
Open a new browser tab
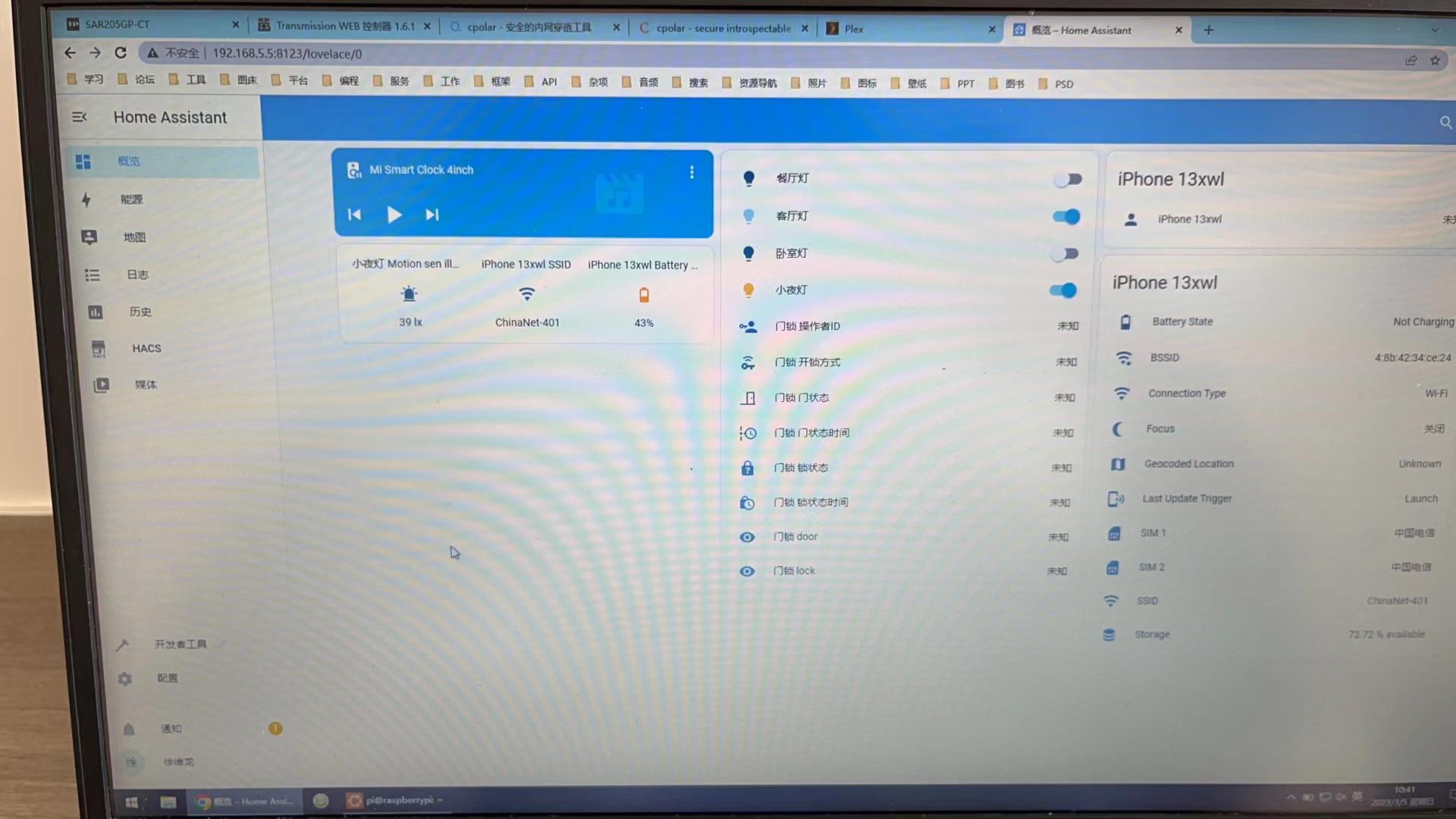click(x=1209, y=30)
